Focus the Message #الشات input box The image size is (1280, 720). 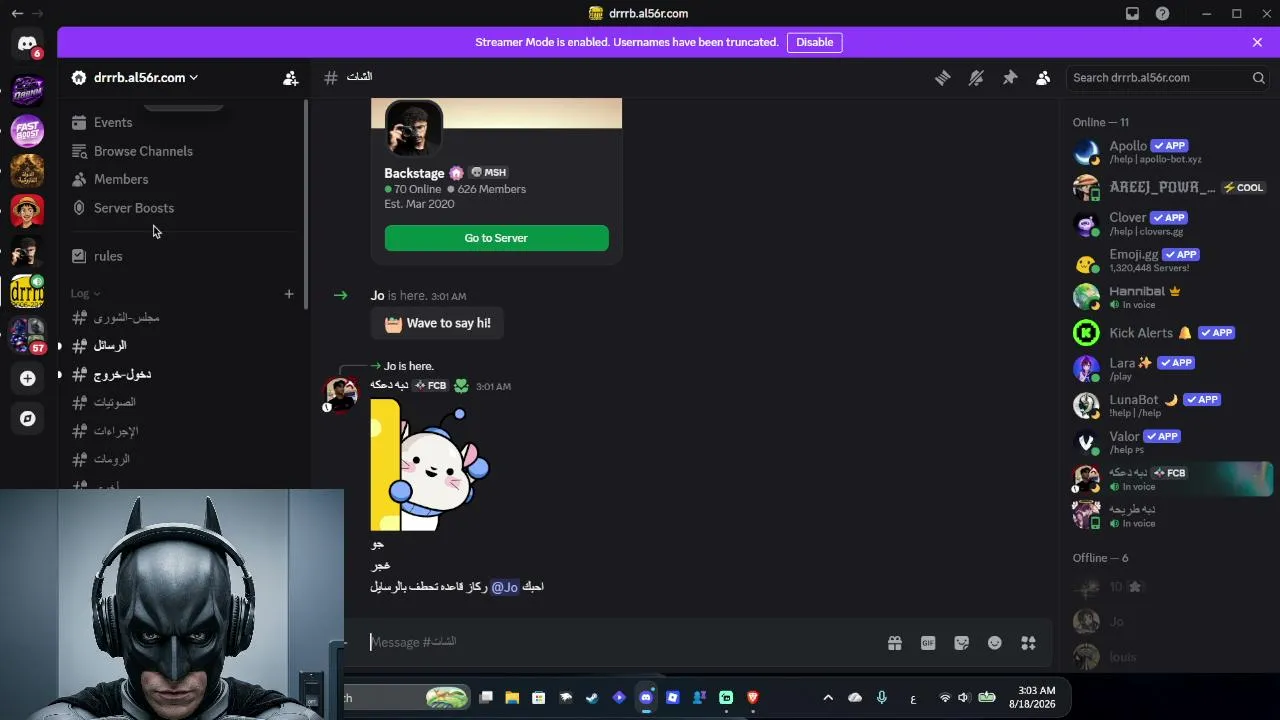pos(620,643)
